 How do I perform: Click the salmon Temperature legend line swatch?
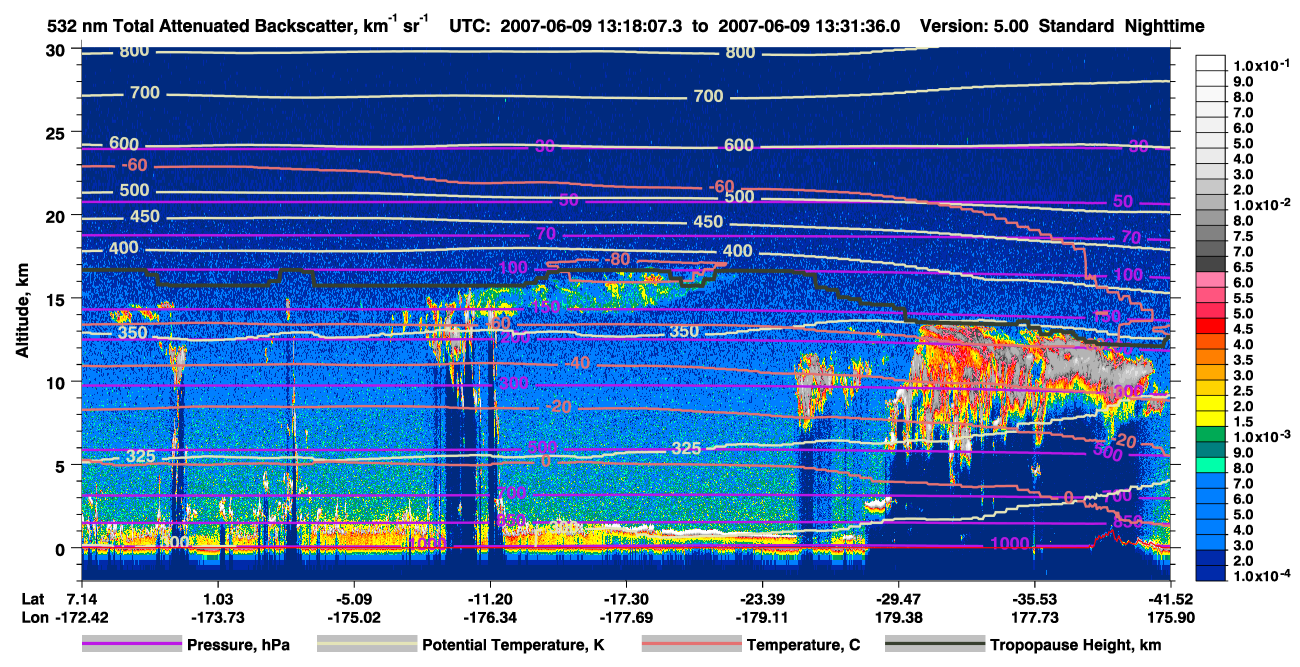[x=690, y=645]
